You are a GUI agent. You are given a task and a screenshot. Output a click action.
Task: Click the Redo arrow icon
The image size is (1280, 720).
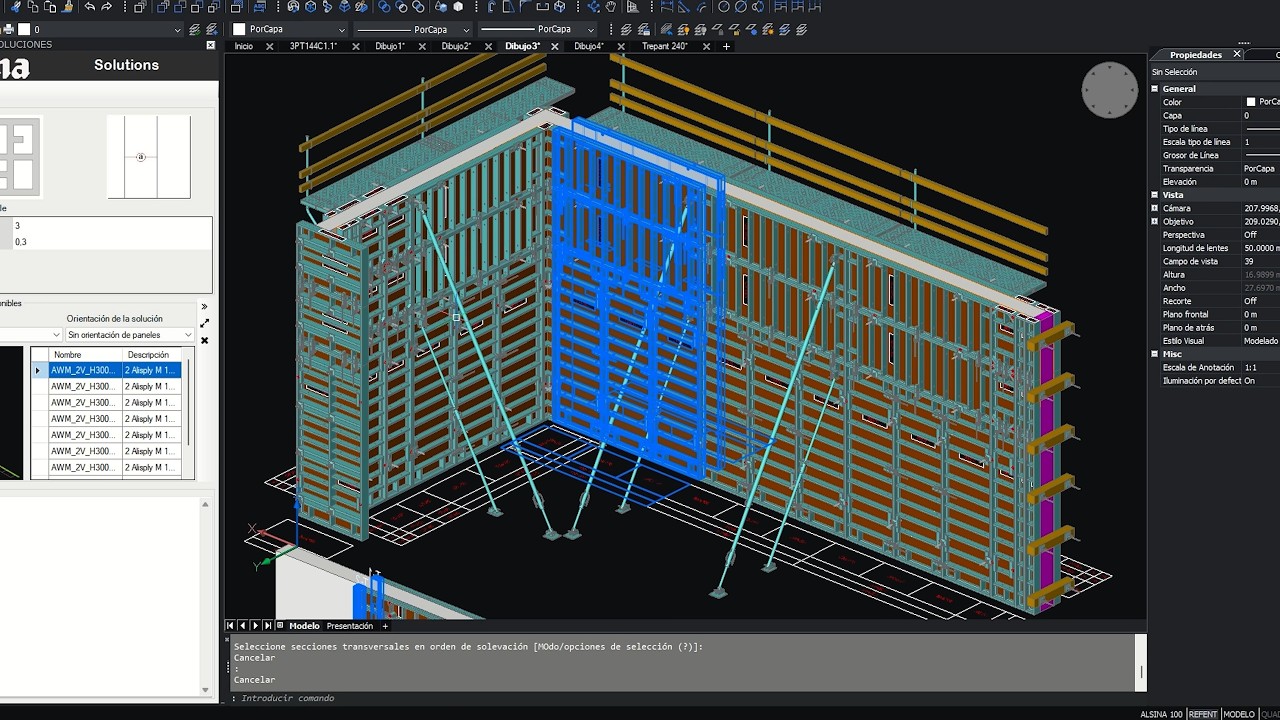(106, 6)
